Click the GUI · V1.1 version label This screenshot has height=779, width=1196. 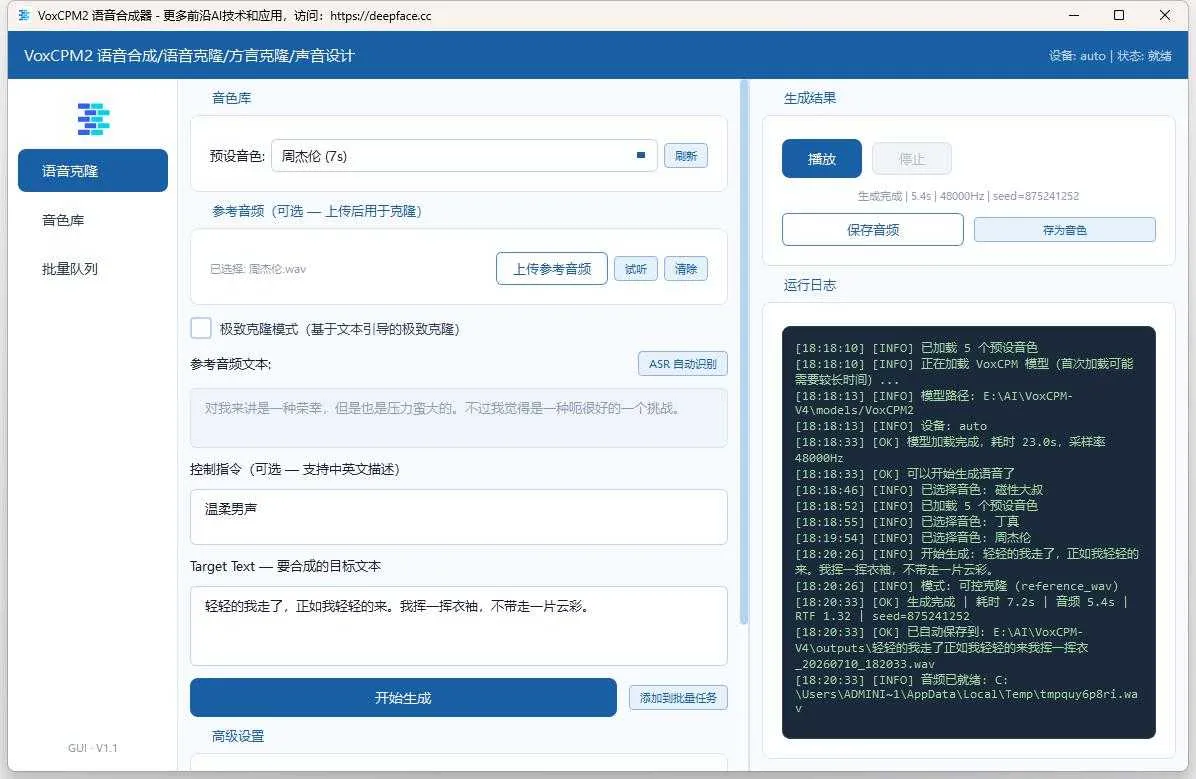92,748
